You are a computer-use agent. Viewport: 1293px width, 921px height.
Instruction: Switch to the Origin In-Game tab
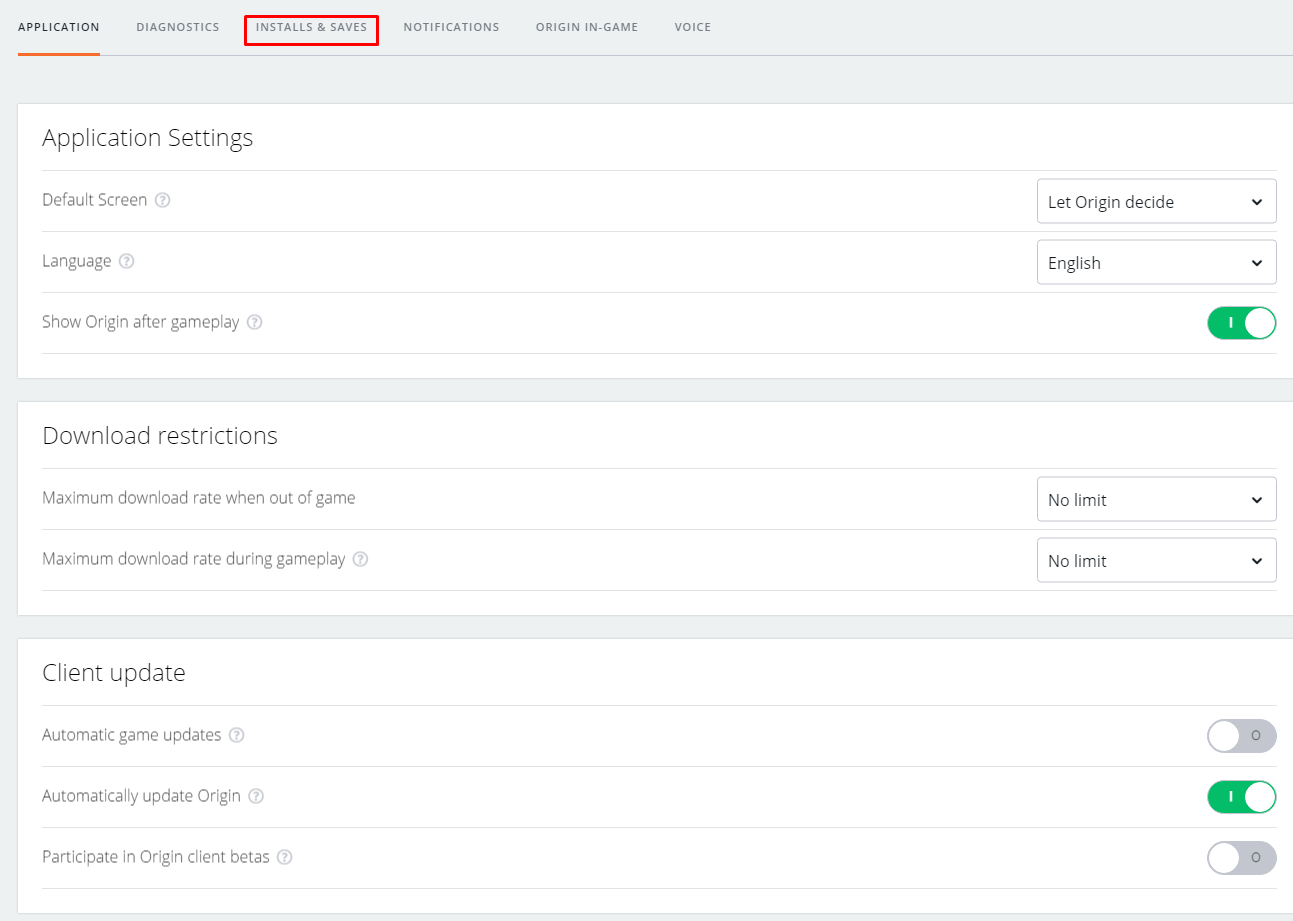pyautogui.click(x=587, y=27)
